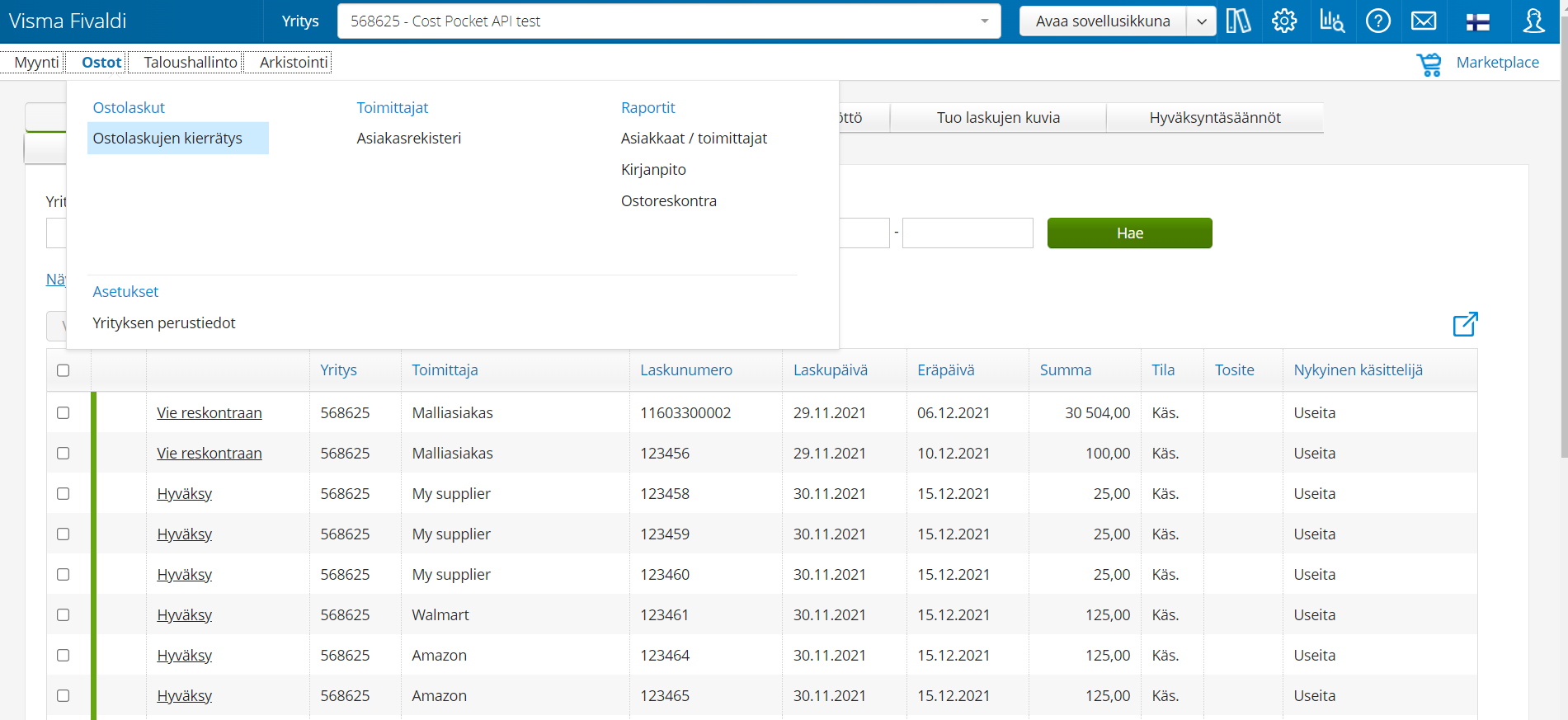Click Hyväksy link for Walmart invoice 123461

click(x=185, y=615)
